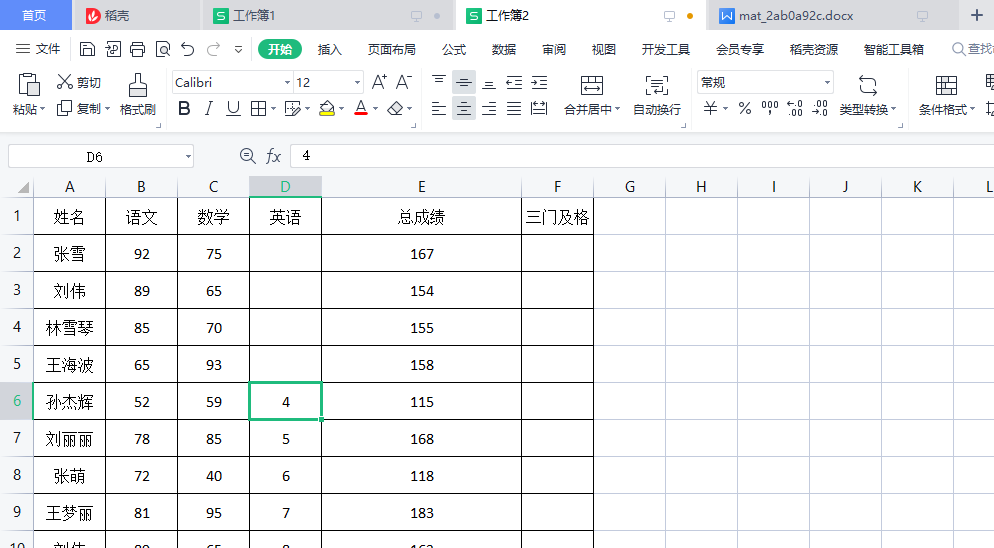Apply the yellow fill color bucket
This screenshot has height=548, width=994.
pyautogui.click(x=327, y=108)
